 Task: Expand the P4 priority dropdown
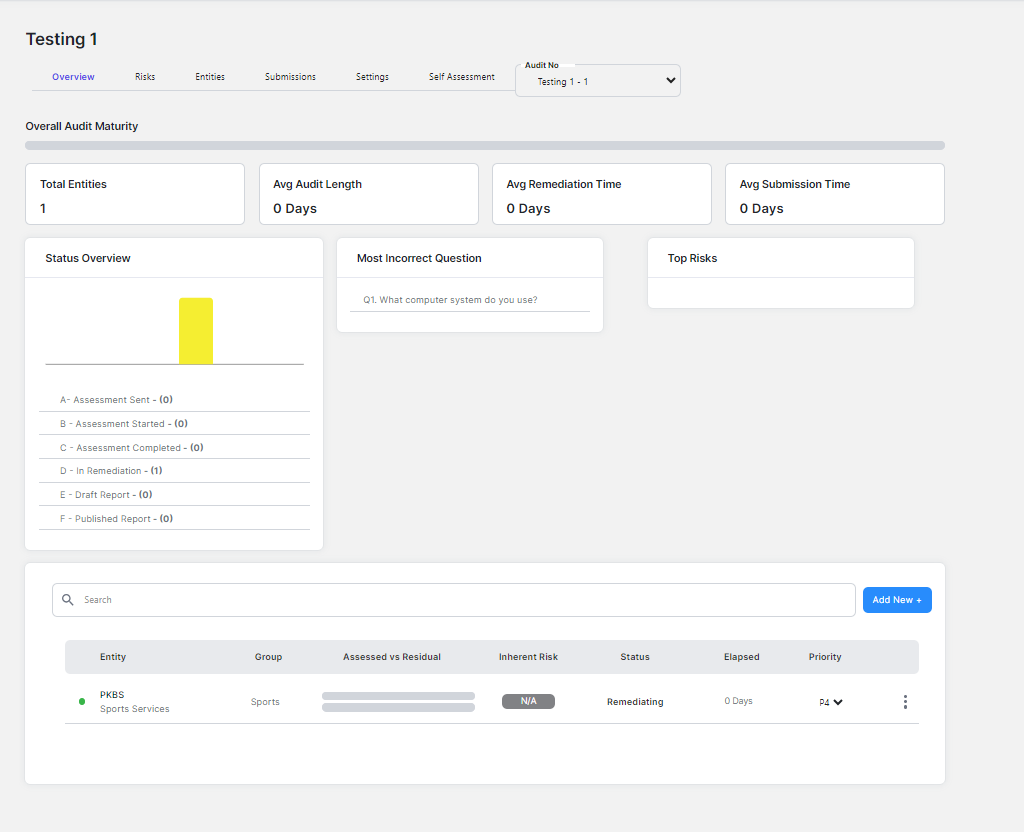[x=831, y=702]
